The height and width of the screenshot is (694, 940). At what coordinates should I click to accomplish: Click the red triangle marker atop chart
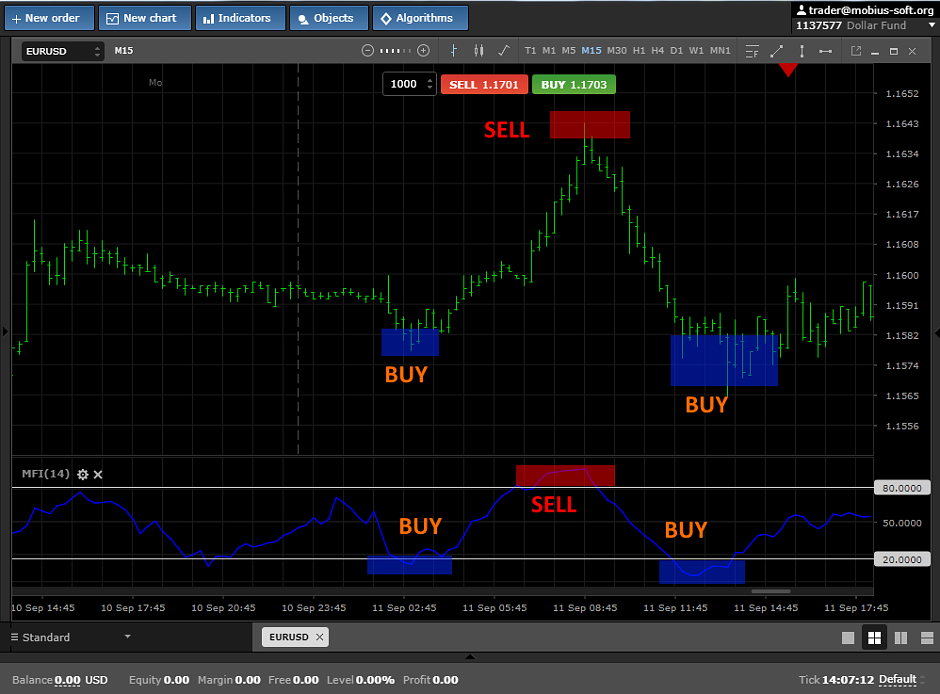pyautogui.click(x=788, y=70)
